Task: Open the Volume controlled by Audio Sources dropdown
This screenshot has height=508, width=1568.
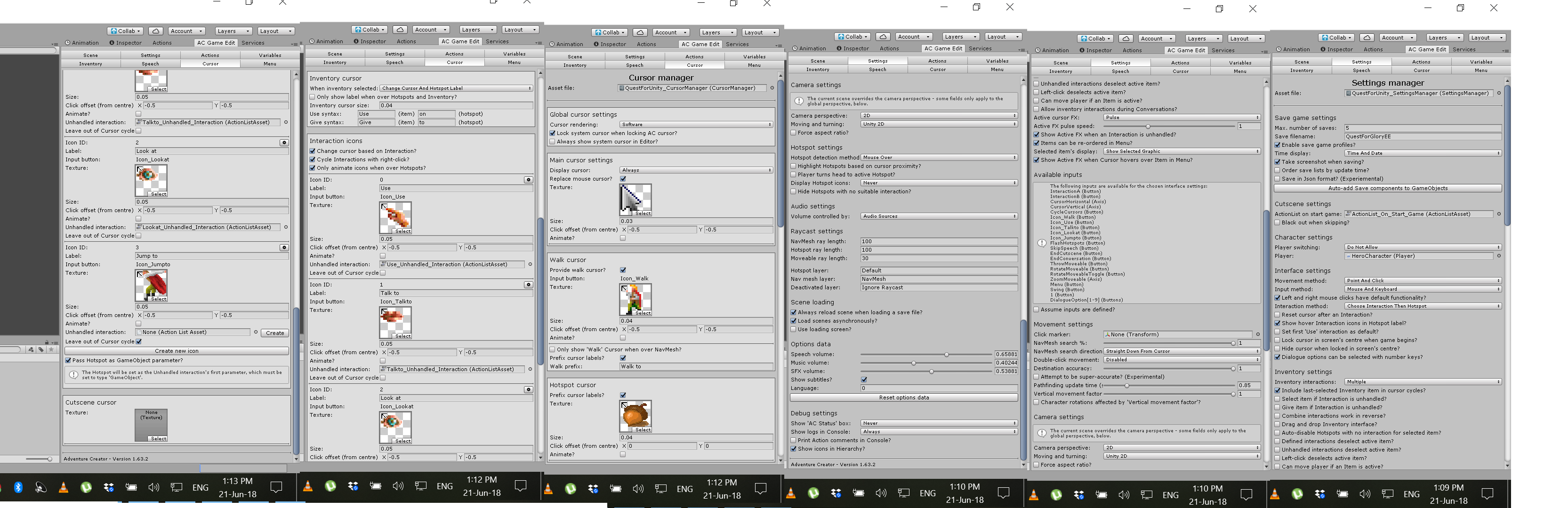Action: click(939, 216)
